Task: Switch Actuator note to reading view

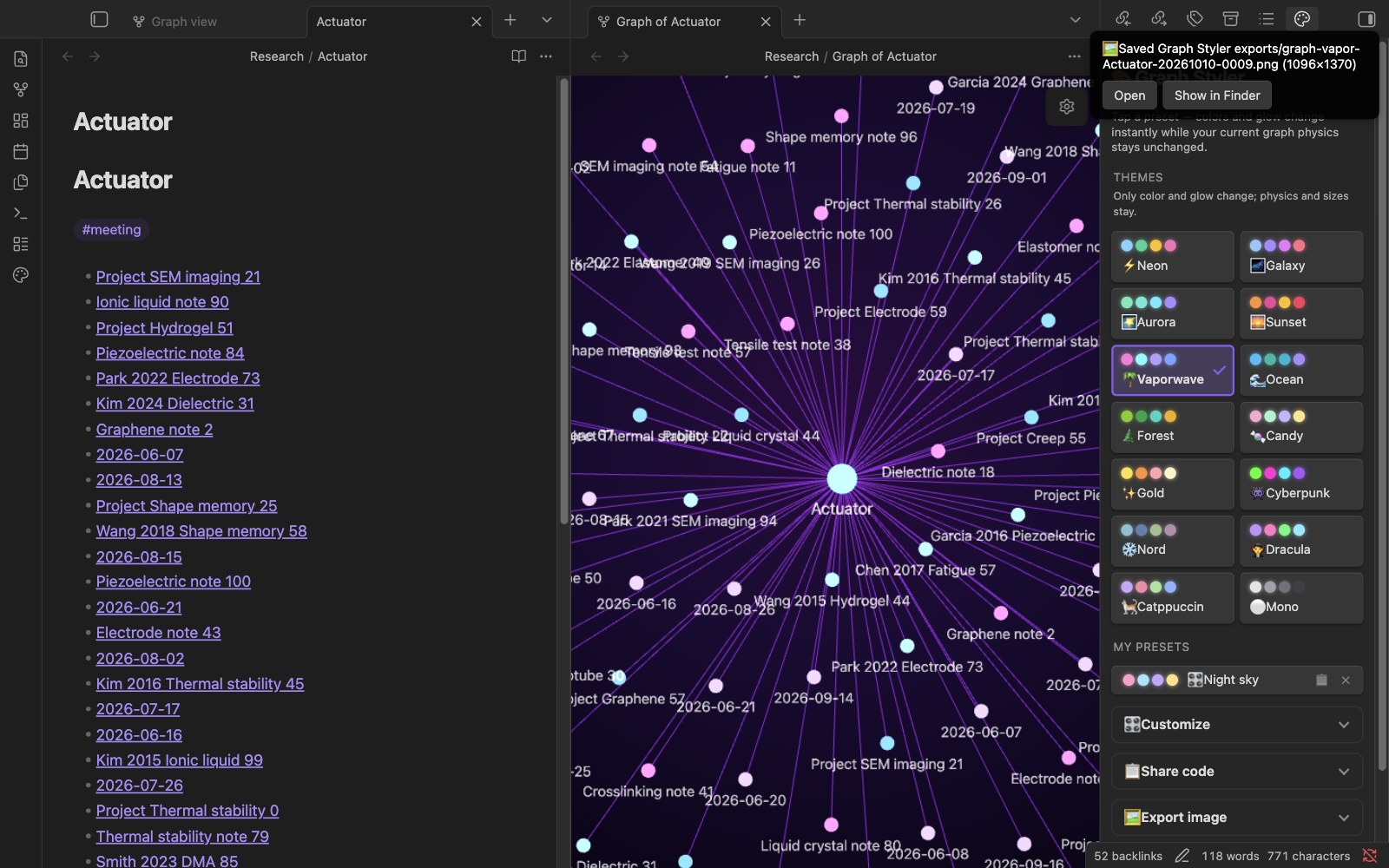Action: tap(518, 56)
